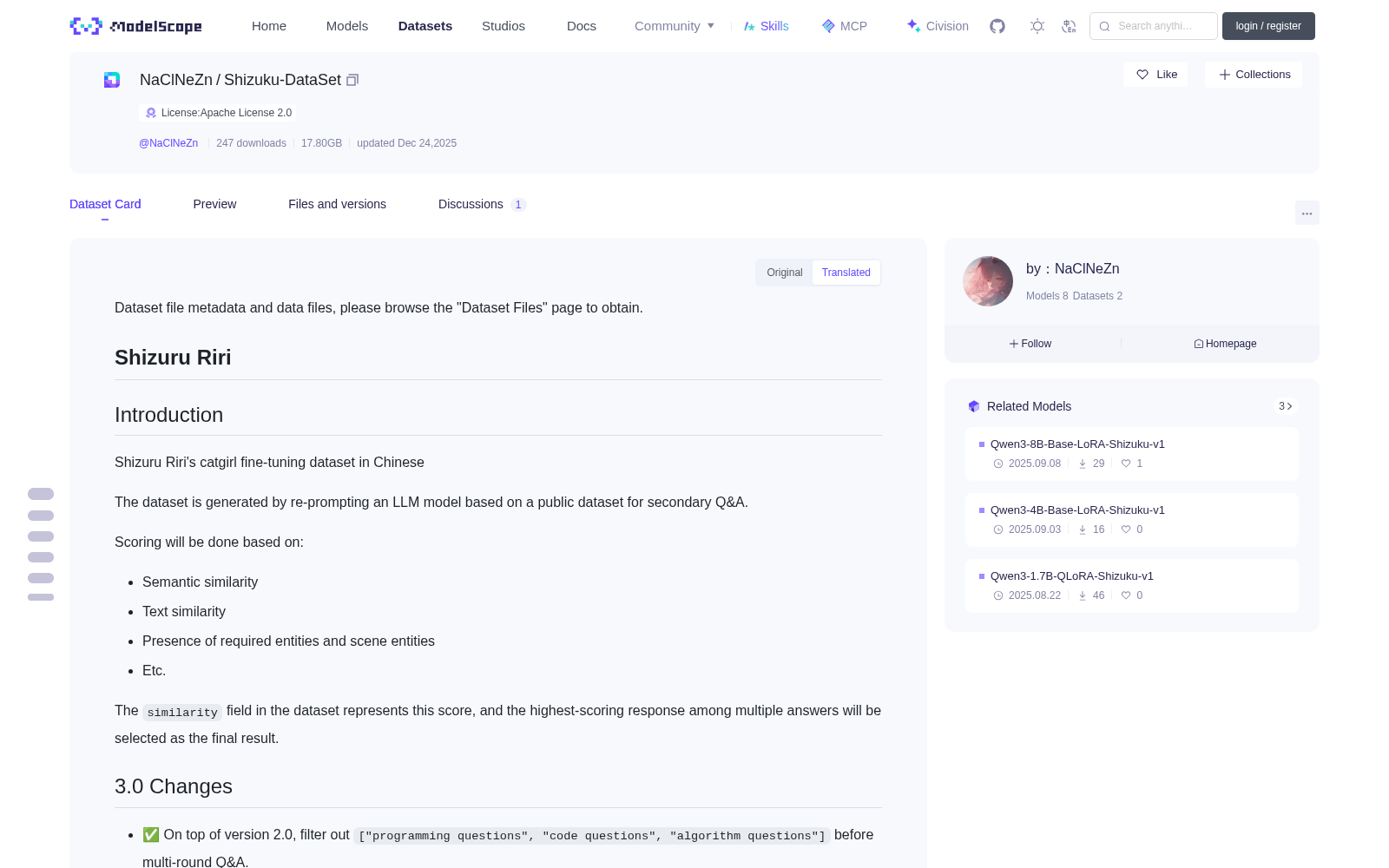Open the @NaClNeZn user link
This screenshot has height=868, width=1389.
pyautogui.click(x=168, y=143)
